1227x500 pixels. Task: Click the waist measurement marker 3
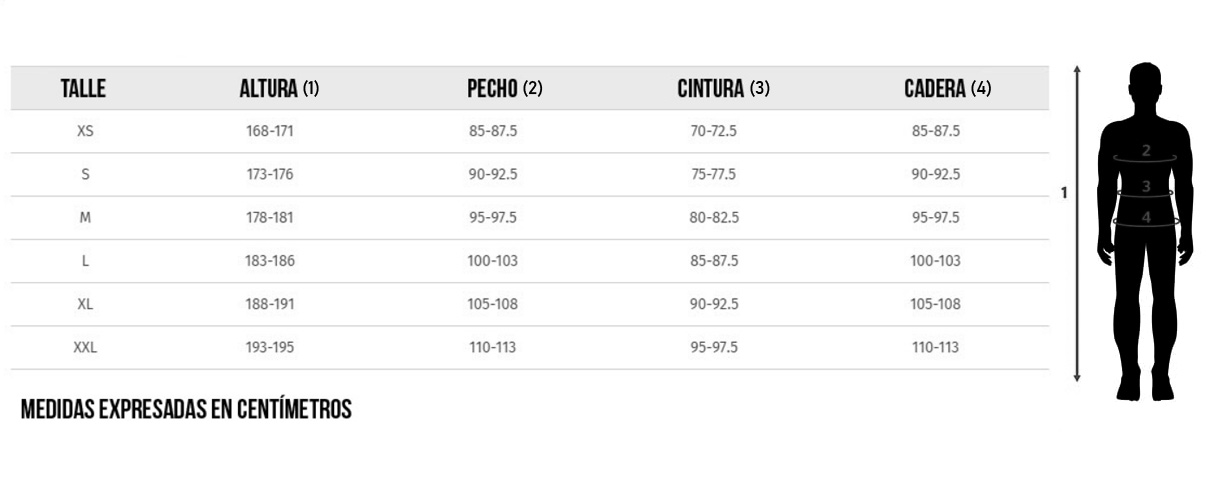(1146, 186)
